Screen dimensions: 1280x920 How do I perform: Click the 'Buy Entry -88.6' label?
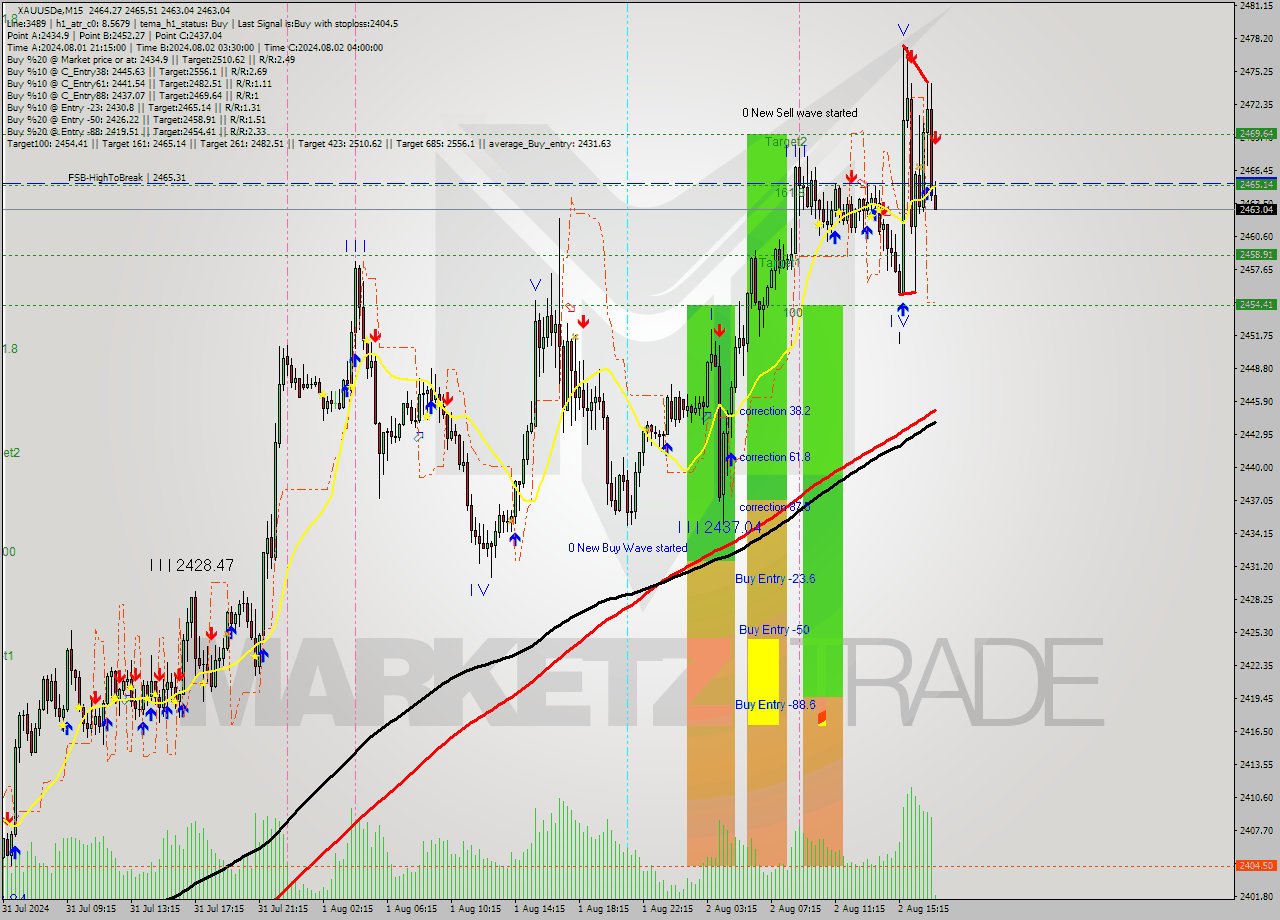point(775,705)
